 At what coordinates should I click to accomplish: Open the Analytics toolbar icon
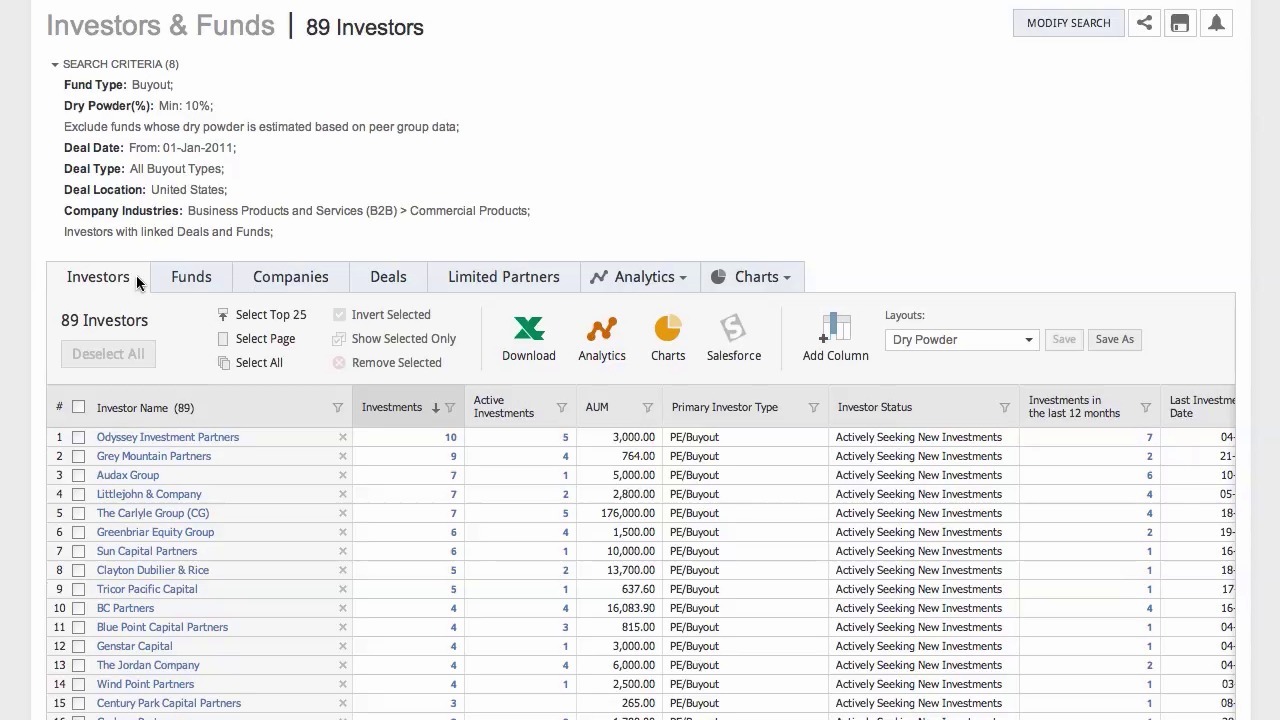pos(602,338)
